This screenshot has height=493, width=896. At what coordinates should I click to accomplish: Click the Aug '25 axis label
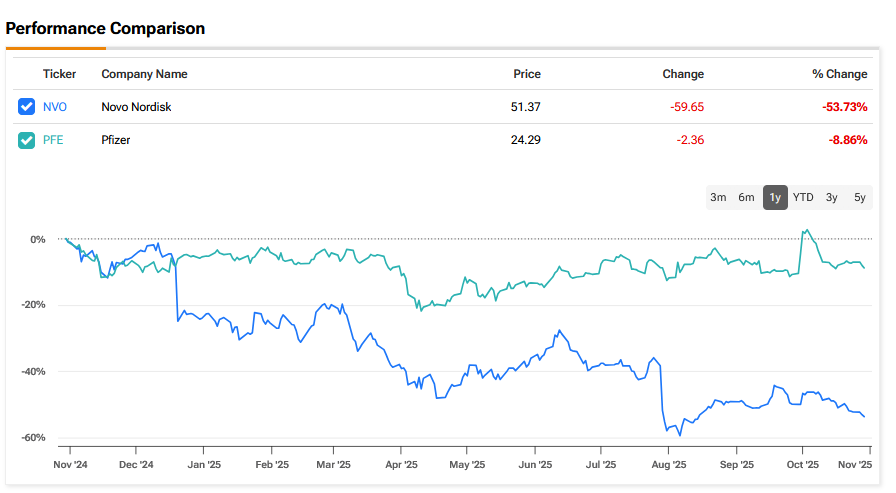668,464
